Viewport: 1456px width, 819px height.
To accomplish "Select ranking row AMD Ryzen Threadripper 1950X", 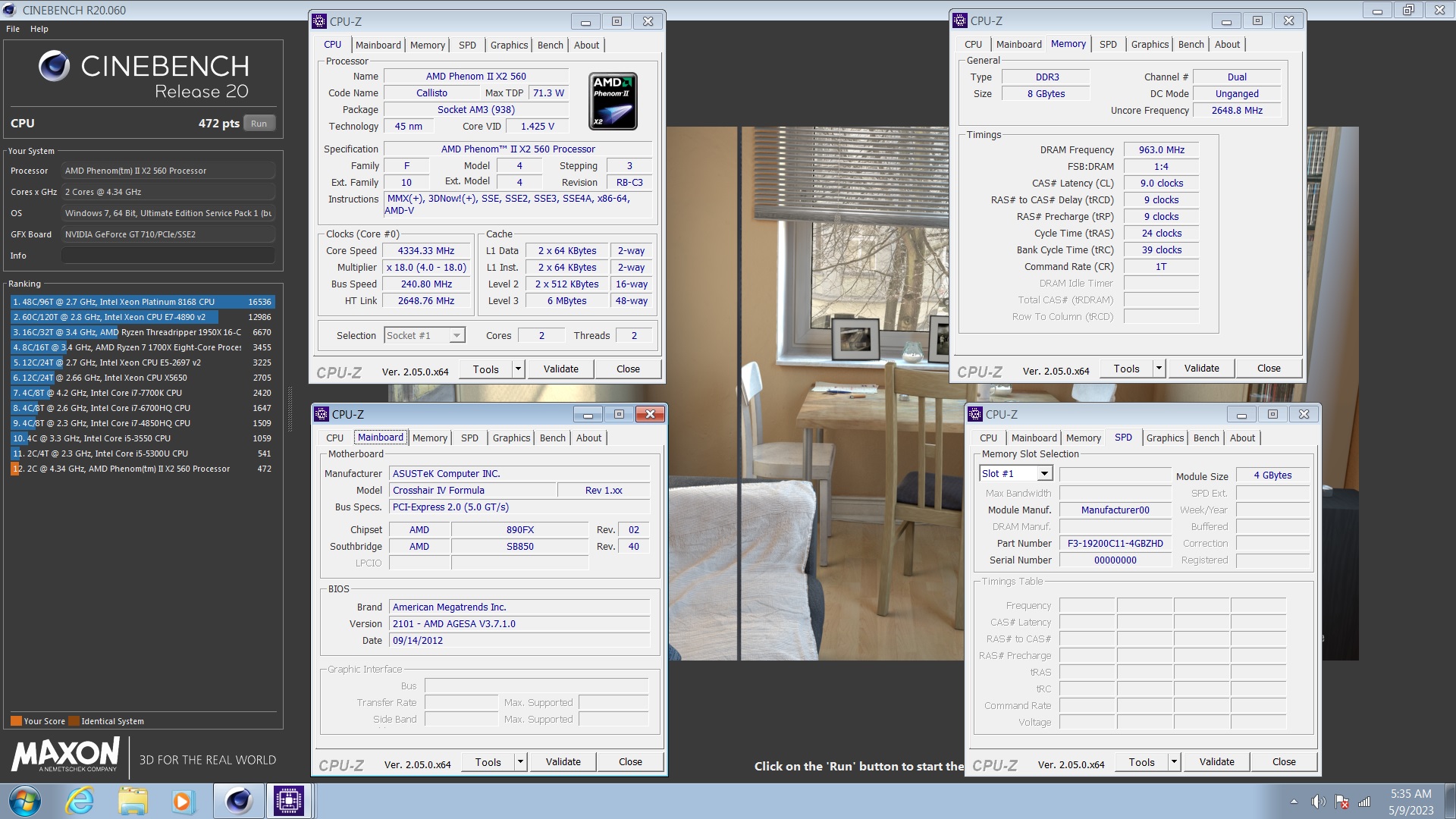I will pos(142,332).
